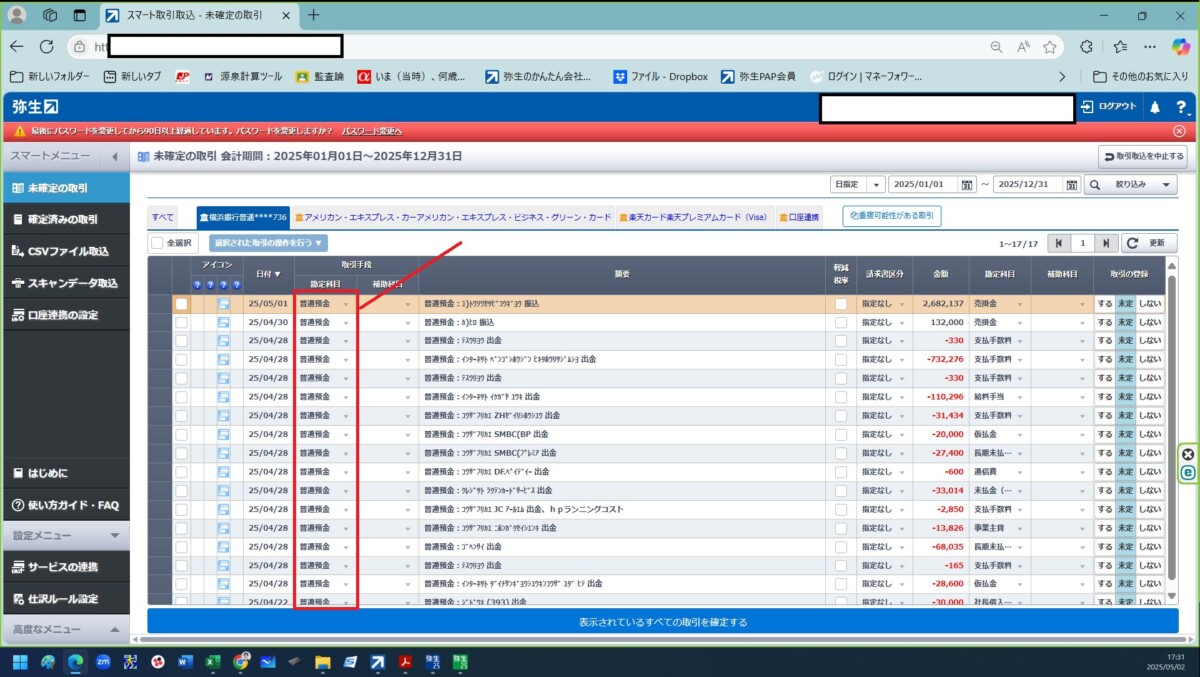Open File Explorer from the taskbar
Screen dimensions: 1200x677
coord(322,661)
